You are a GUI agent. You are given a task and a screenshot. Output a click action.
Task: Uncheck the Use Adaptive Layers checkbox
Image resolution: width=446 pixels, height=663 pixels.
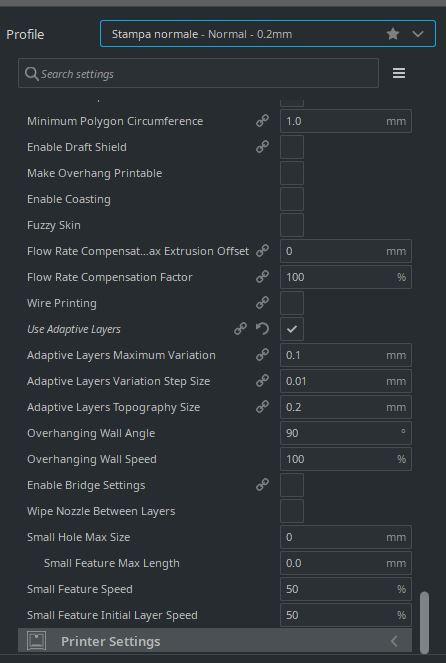[x=292, y=329]
